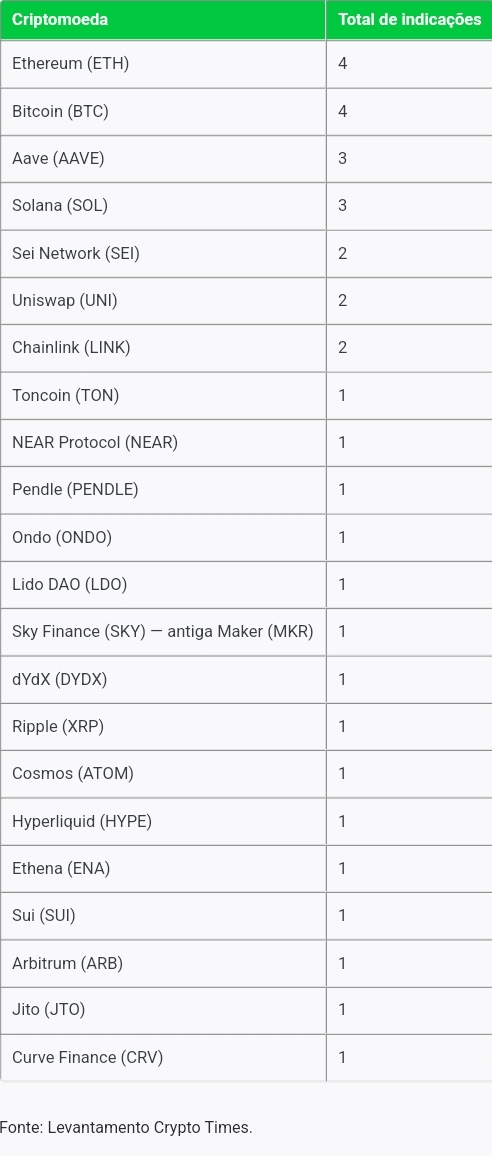492x1156 pixels.
Task: Click the Lido DAO (LDO) cell
Action: click(x=162, y=585)
